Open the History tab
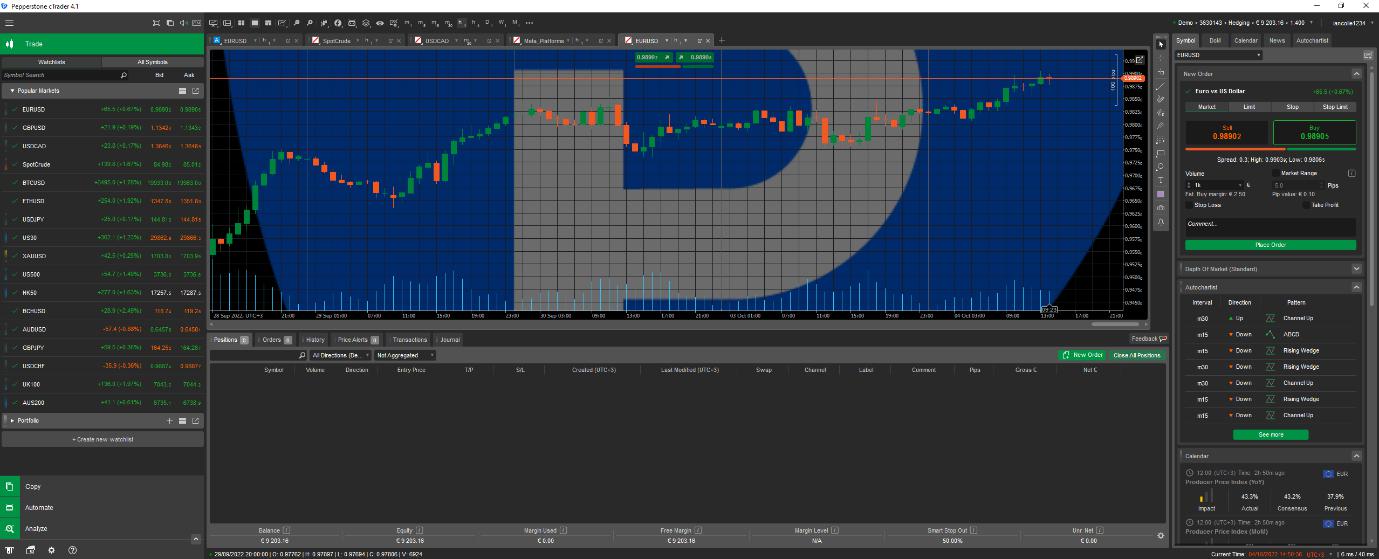1379x559 pixels. point(314,340)
